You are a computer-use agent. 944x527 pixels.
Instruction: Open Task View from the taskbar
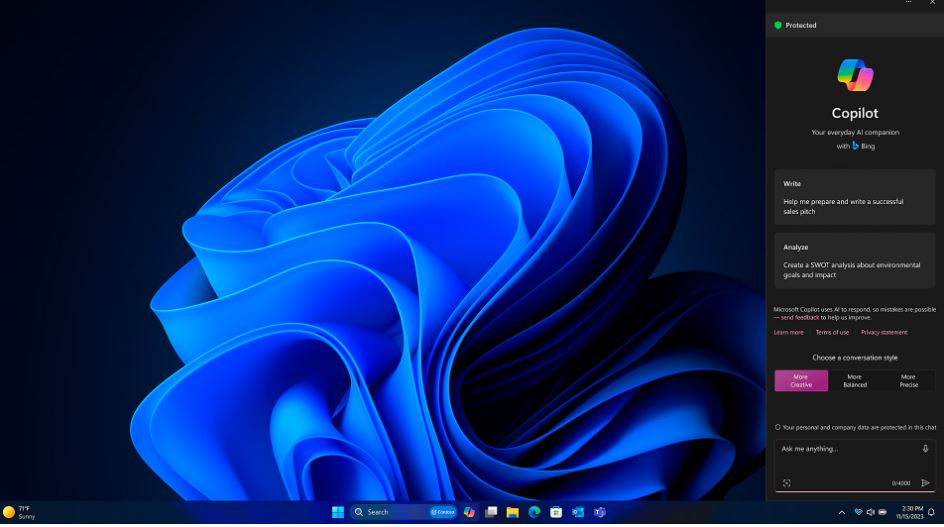tap(491, 512)
